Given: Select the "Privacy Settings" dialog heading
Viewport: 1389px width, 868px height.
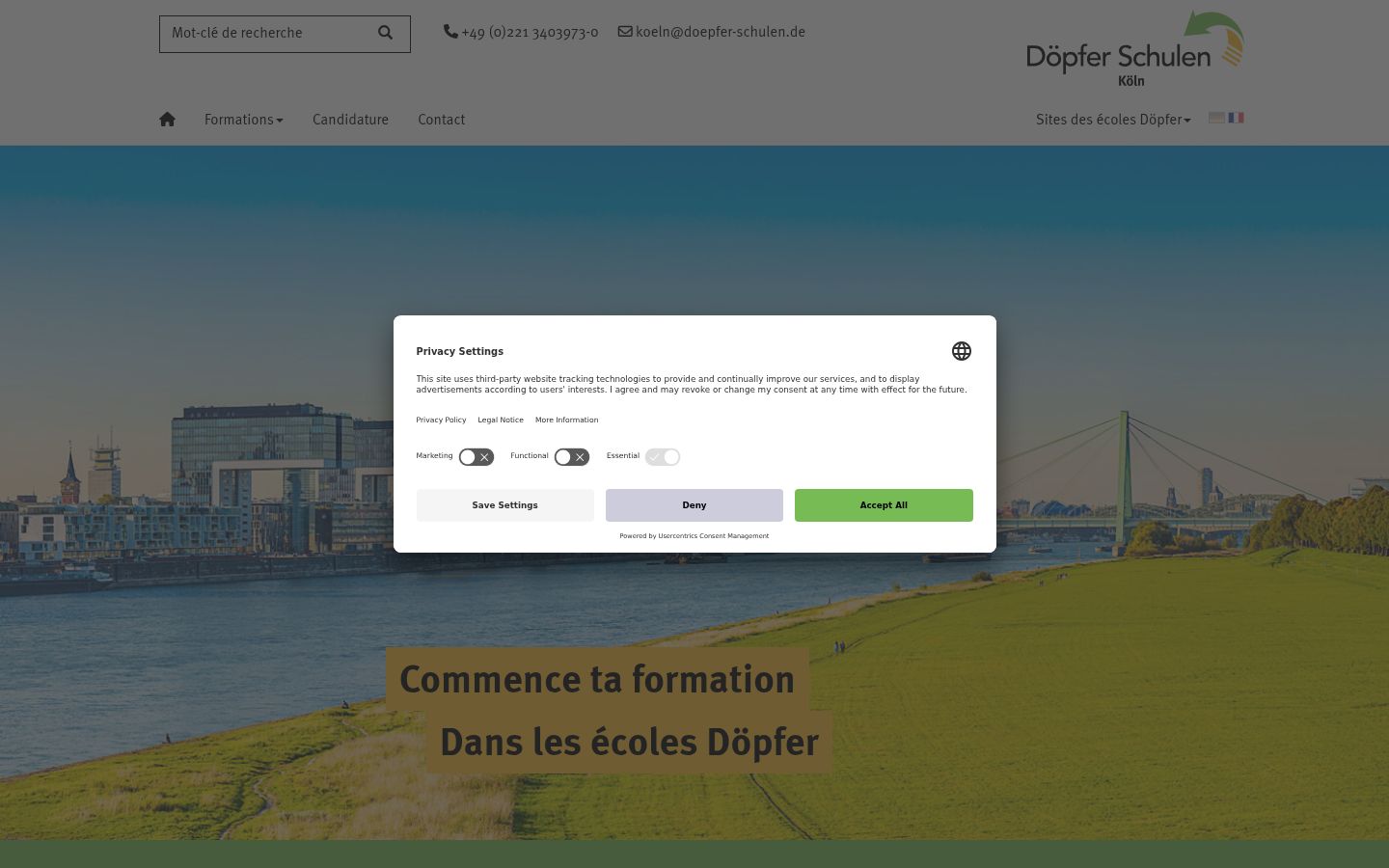Looking at the screenshot, I should [460, 352].
